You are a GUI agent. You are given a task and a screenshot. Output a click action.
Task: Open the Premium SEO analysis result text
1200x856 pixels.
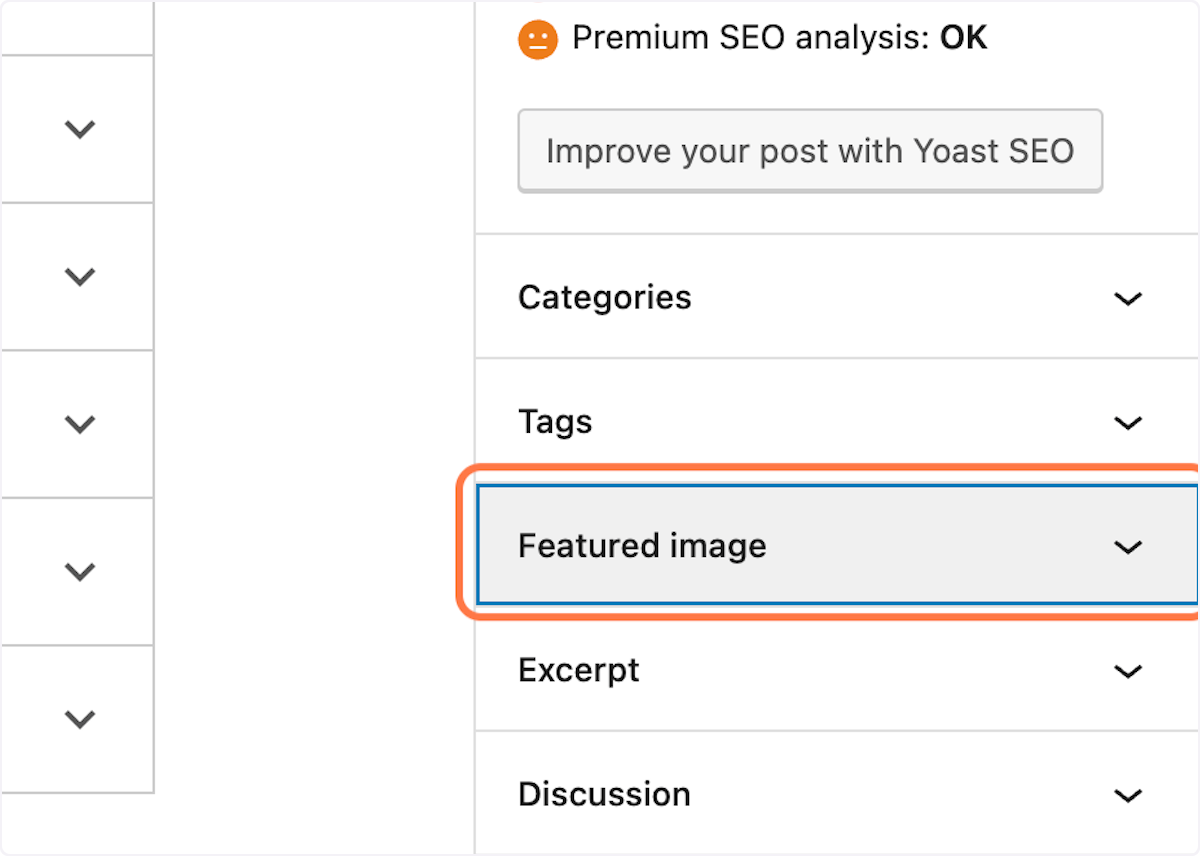[779, 38]
